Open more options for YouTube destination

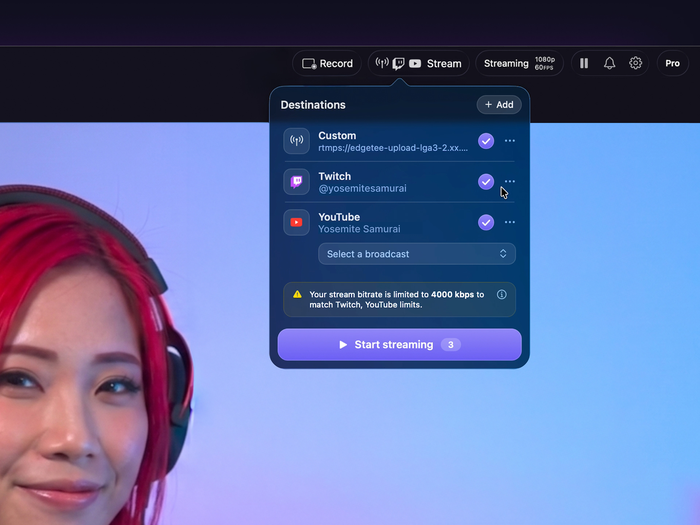point(510,222)
